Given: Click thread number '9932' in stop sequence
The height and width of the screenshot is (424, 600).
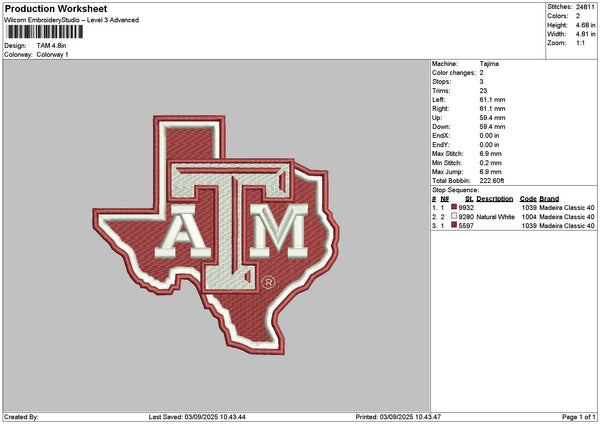Looking at the screenshot, I should [466, 208].
